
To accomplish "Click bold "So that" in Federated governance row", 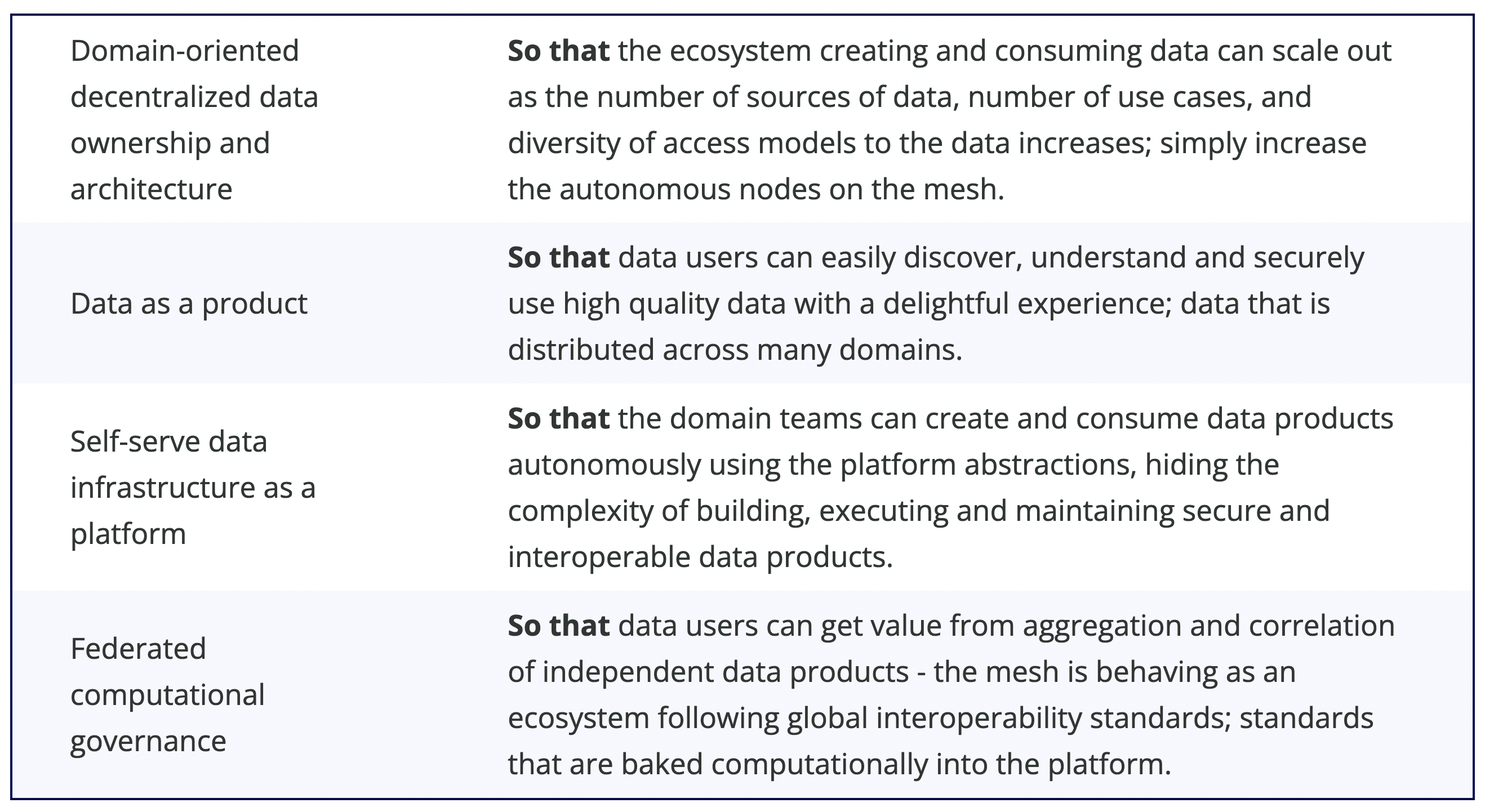I will coord(558,626).
